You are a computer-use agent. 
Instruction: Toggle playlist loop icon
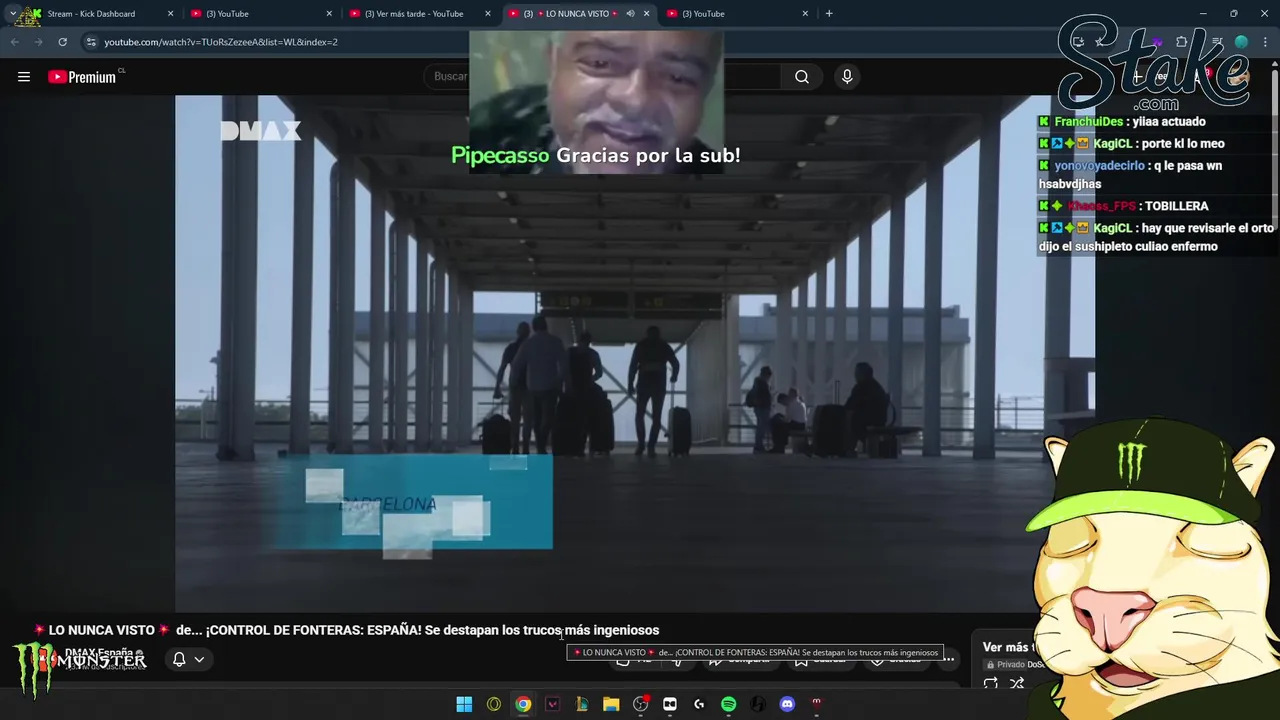[x=991, y=684]
